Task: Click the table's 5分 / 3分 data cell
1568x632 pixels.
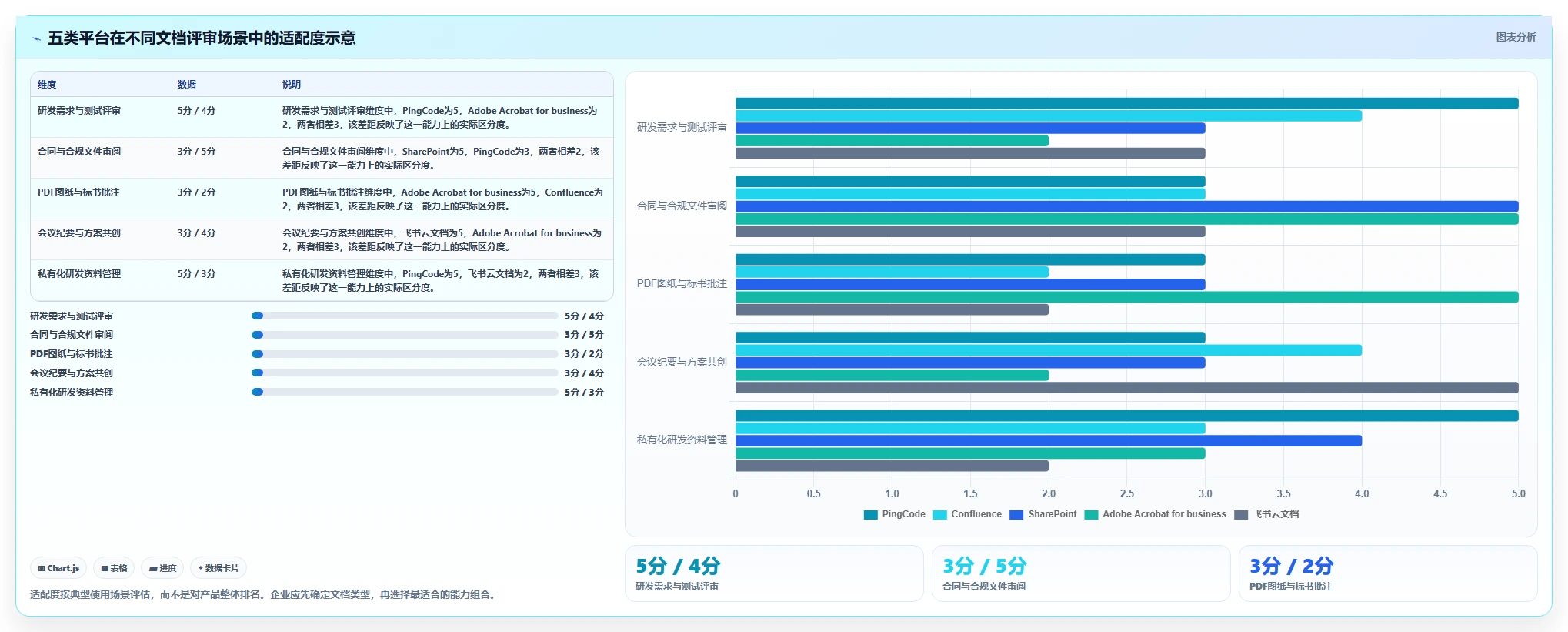Action: (197, 274)
